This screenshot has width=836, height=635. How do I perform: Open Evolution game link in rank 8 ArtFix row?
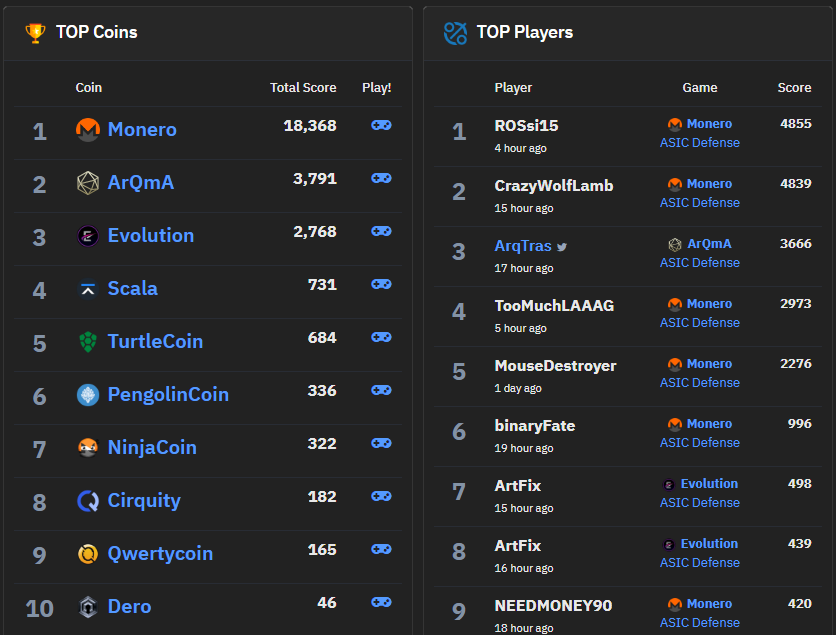point(709,544)
